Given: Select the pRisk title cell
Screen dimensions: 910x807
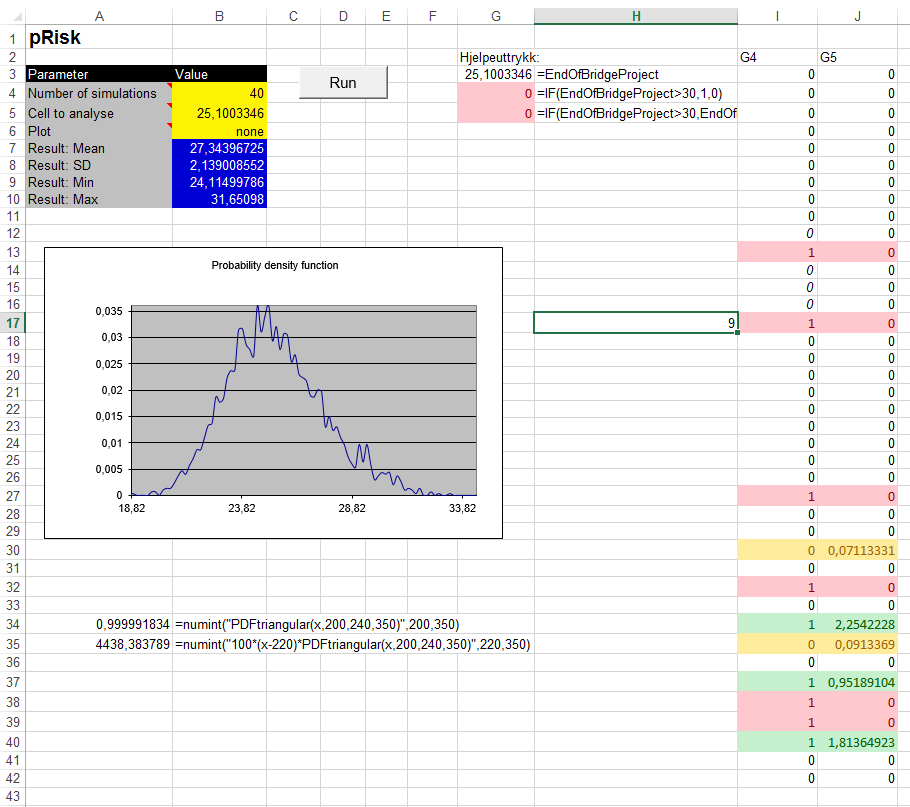Looking at the screenshot, I should [99, 37].
